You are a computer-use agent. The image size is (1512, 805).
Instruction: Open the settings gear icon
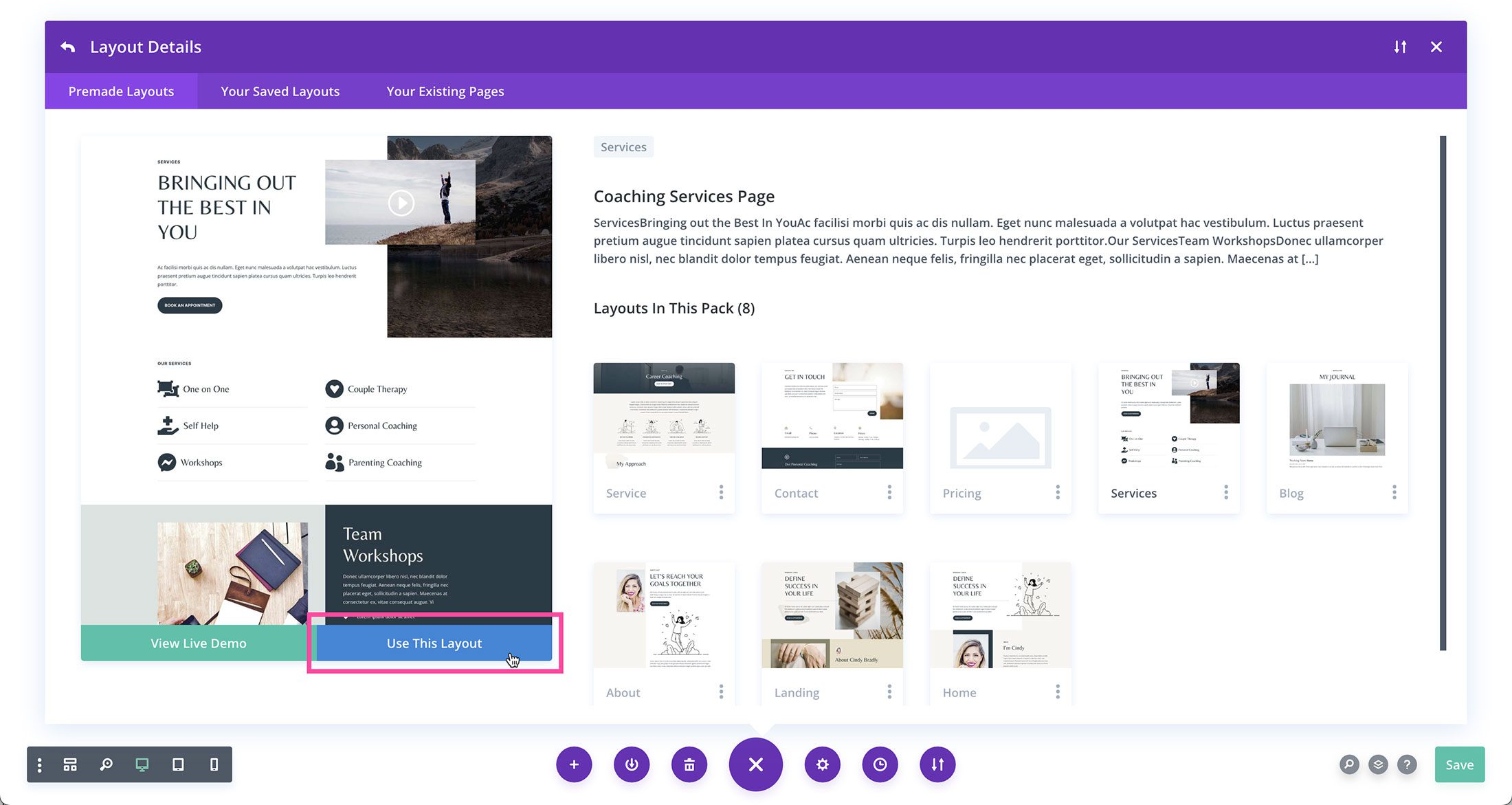(x=821, y=764)
